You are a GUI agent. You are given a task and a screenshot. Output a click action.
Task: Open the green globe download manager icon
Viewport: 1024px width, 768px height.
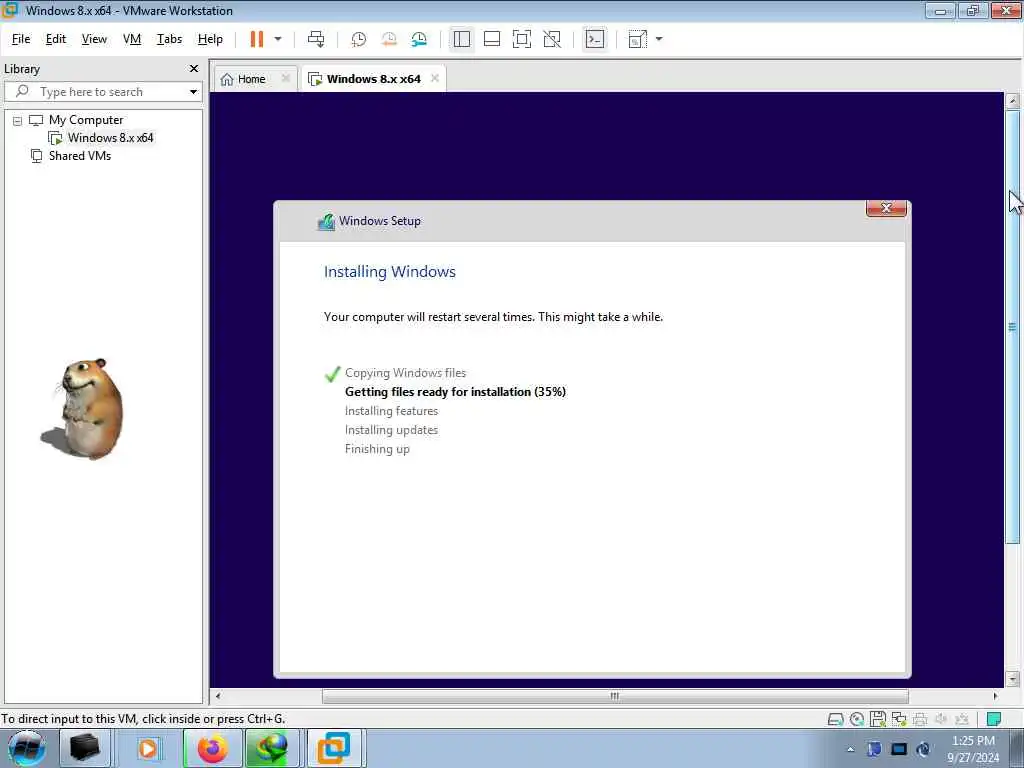[x=272, y=748]
